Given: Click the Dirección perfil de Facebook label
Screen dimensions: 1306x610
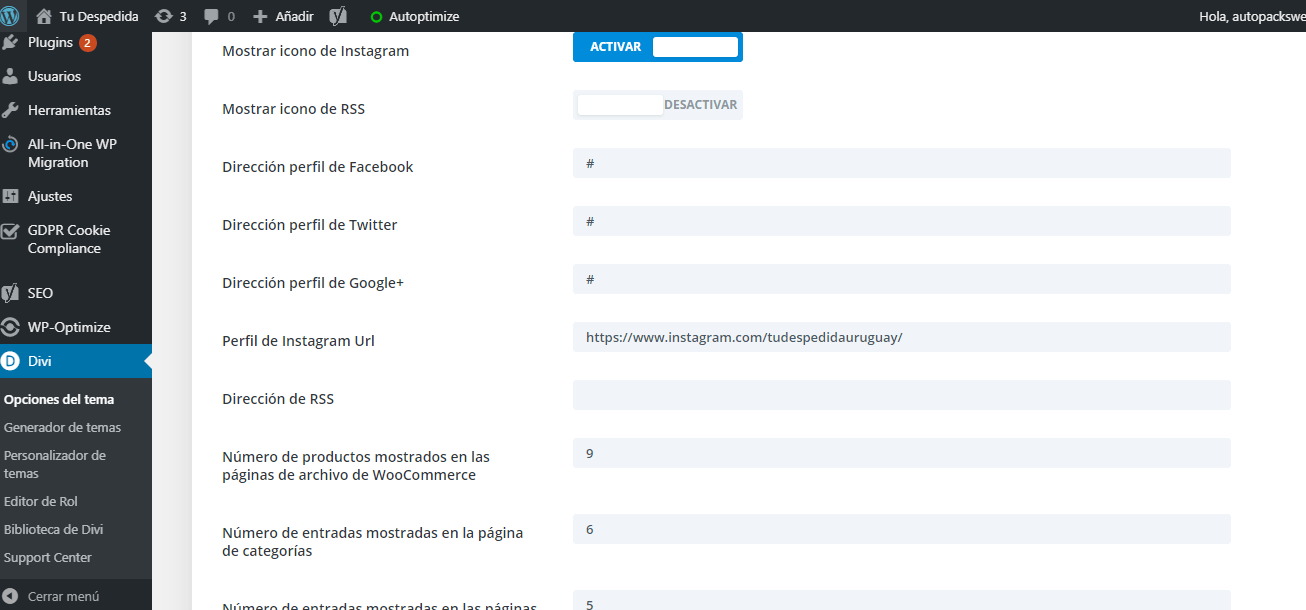Looking at the screenshot, I should (317, 167).
